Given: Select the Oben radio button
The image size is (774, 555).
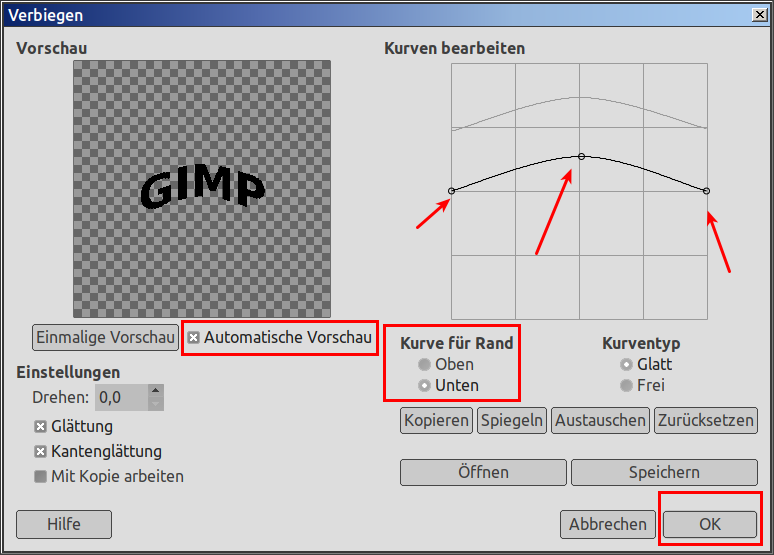Looking at the screenshot, I should (x=424, y=364).
